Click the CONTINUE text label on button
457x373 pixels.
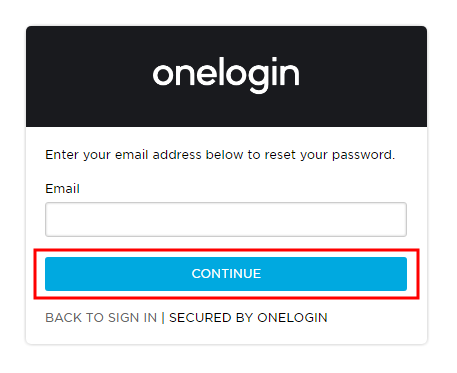226,274
